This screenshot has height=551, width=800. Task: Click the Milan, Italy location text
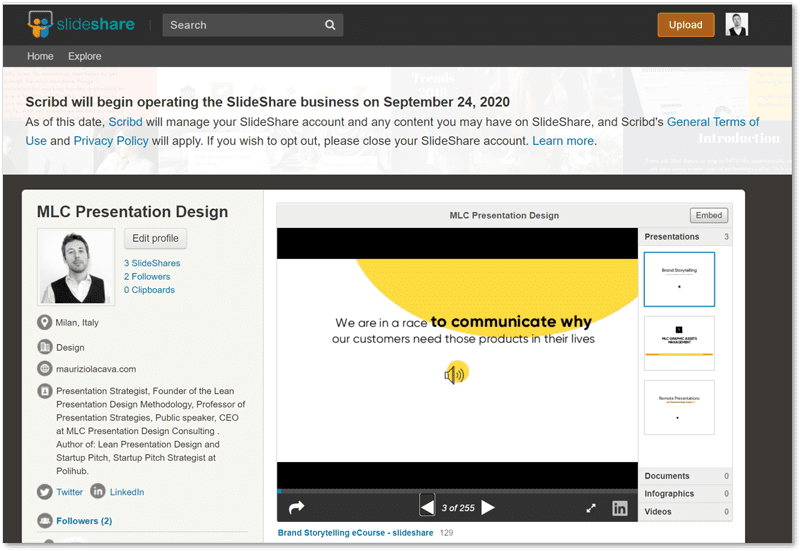(x=77, y=322)
